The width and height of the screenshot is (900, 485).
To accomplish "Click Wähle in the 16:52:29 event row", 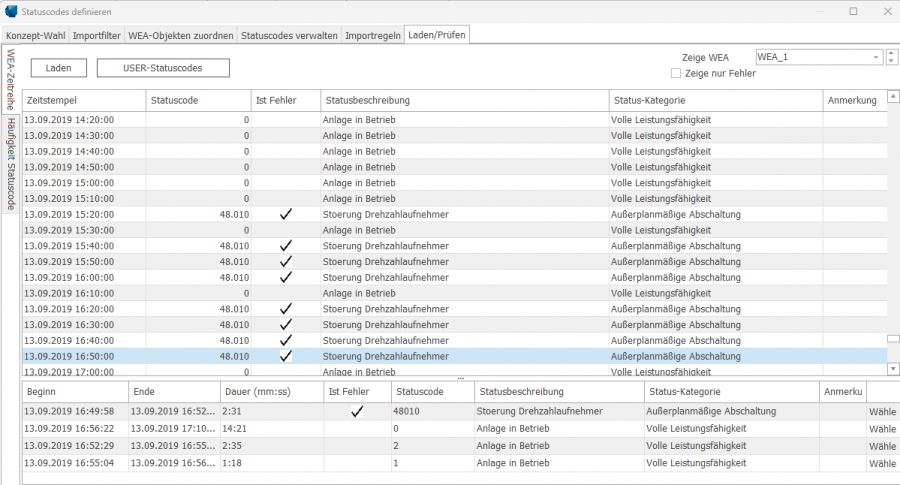I will [882, 447].
